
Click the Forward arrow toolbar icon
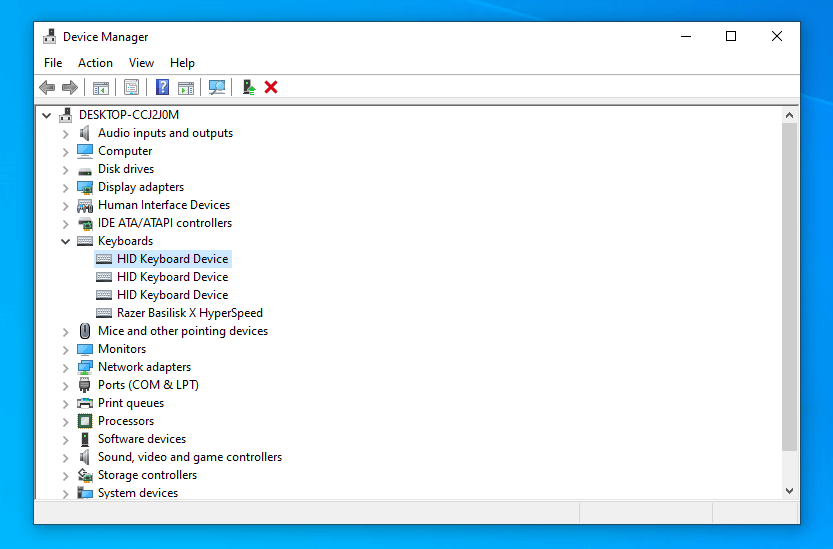(x=70, y=87)
